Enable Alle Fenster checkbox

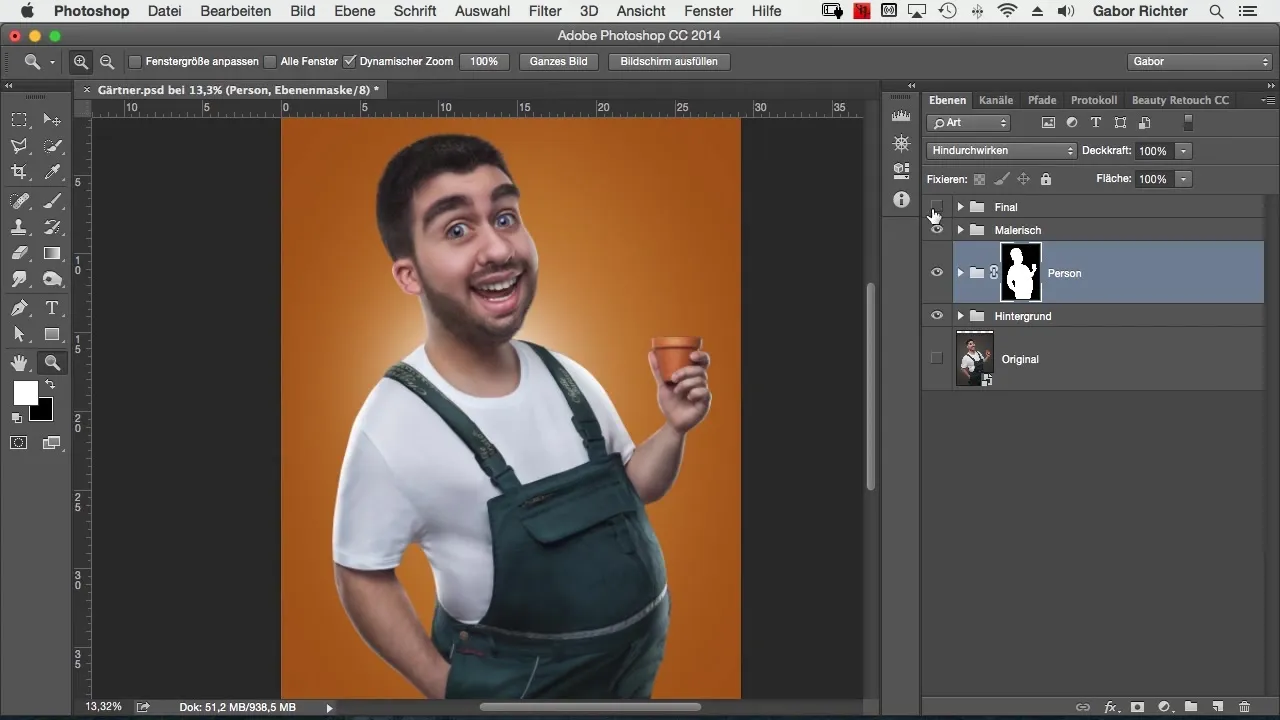(x=270, y=62)
